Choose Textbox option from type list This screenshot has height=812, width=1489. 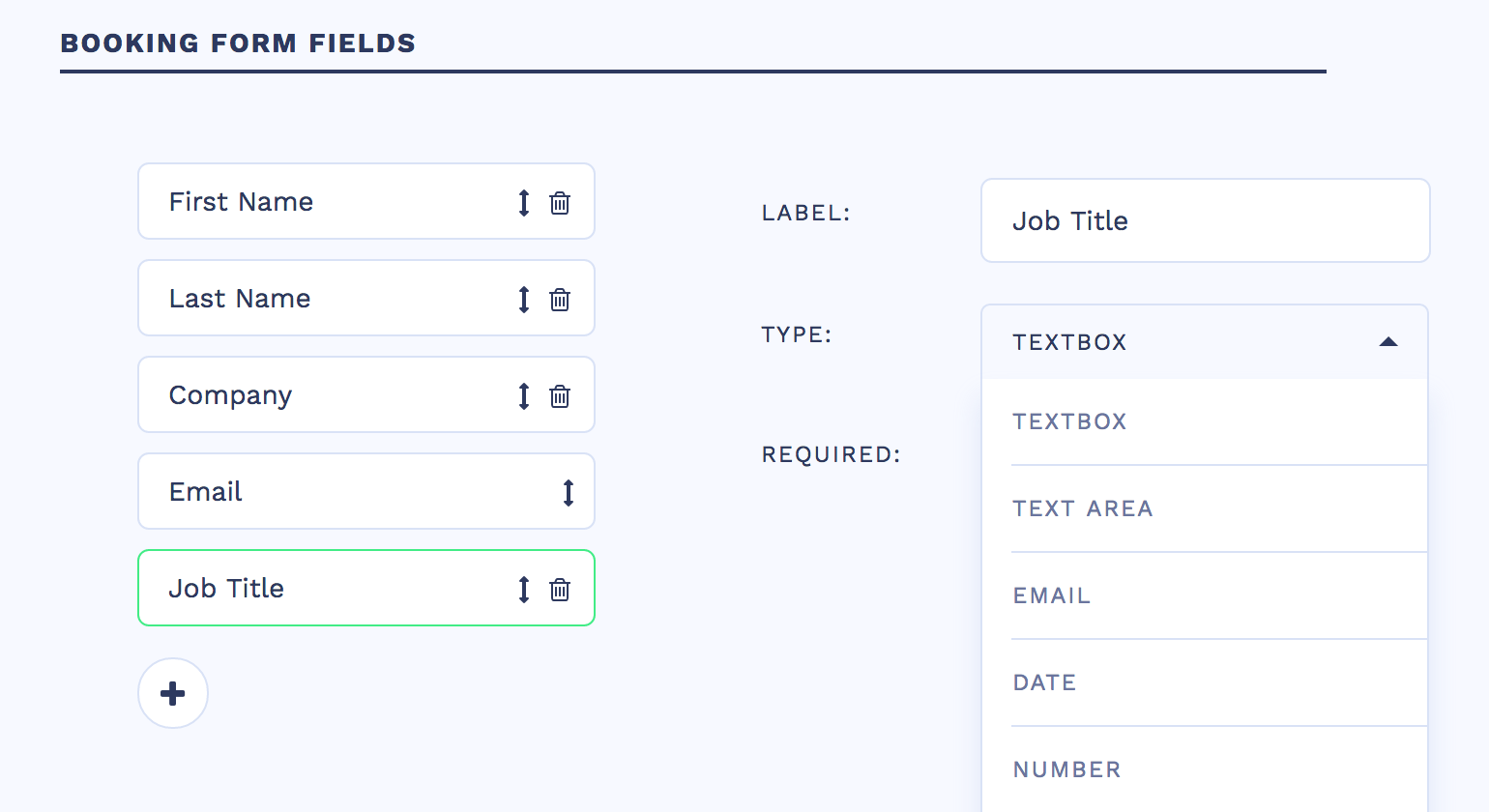coord(1069,421)
